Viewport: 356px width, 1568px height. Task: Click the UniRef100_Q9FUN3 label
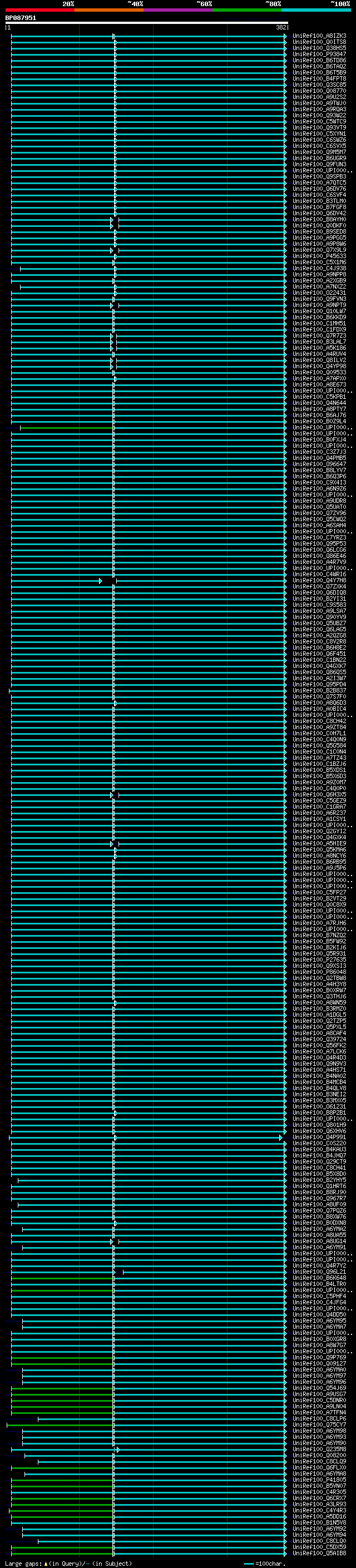[x=319, y=164]
